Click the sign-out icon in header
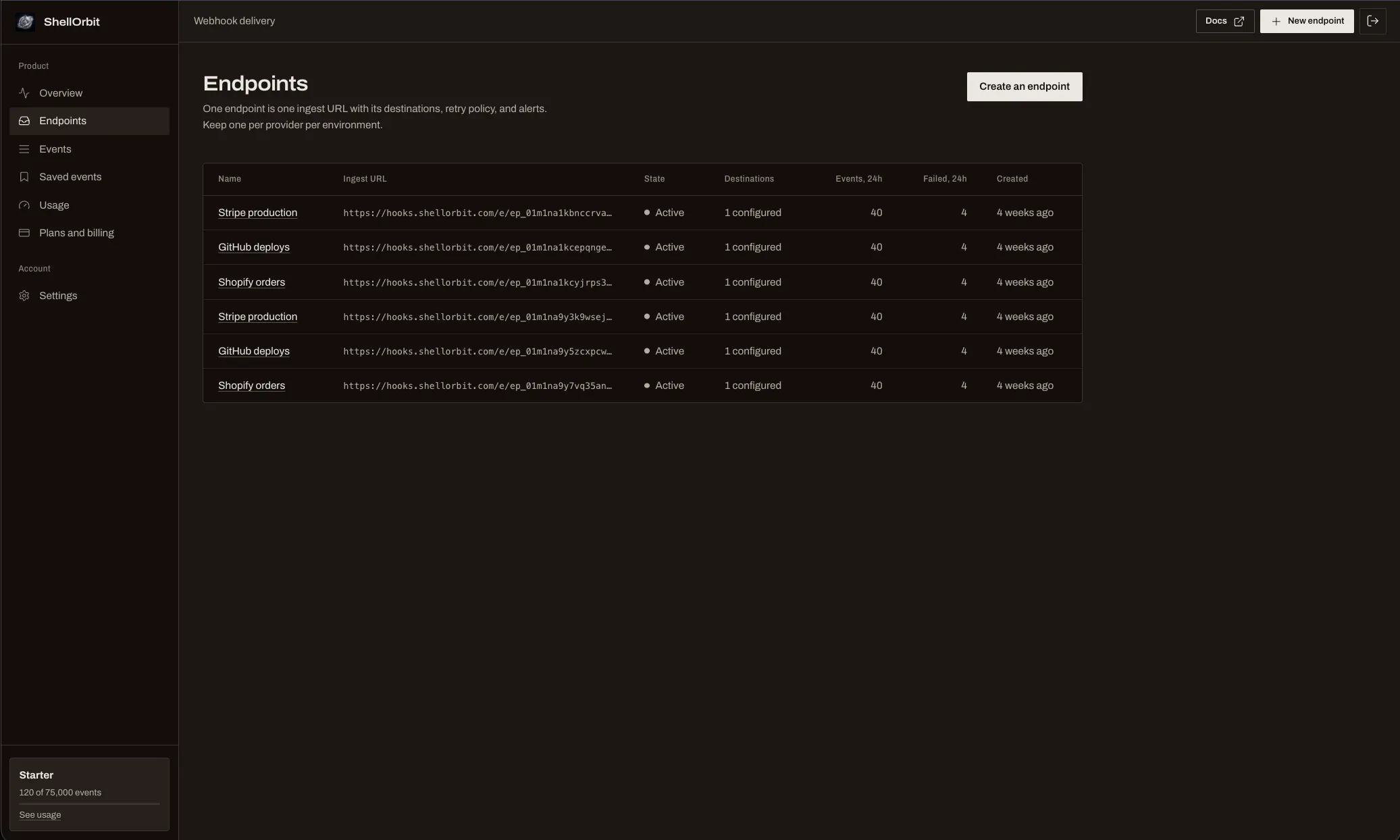This screenshot has height=840, width=1400. [1372, 21]
